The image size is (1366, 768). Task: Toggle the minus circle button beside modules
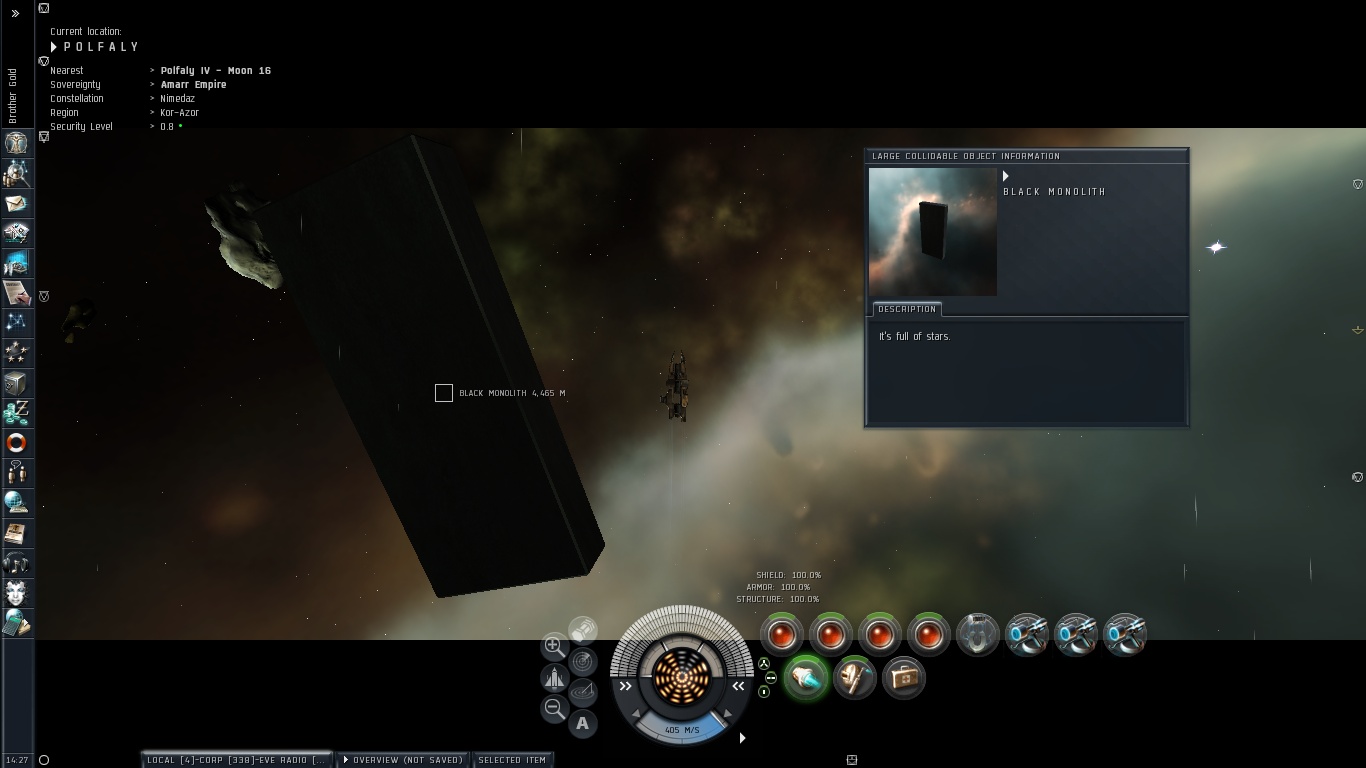click(770, 677)
